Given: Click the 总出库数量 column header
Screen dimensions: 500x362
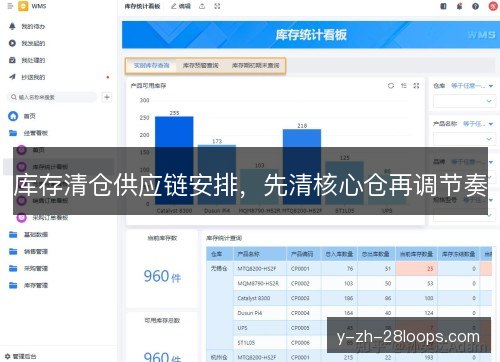Looking at the screenshot, I should (376, 254).
